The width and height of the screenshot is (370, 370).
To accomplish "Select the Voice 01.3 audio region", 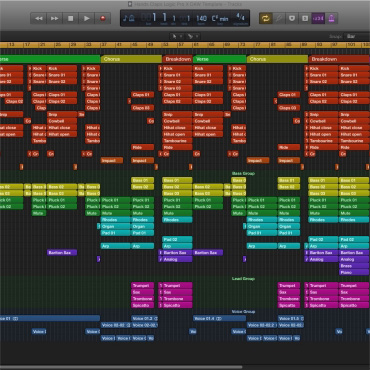I will [144, 318].
